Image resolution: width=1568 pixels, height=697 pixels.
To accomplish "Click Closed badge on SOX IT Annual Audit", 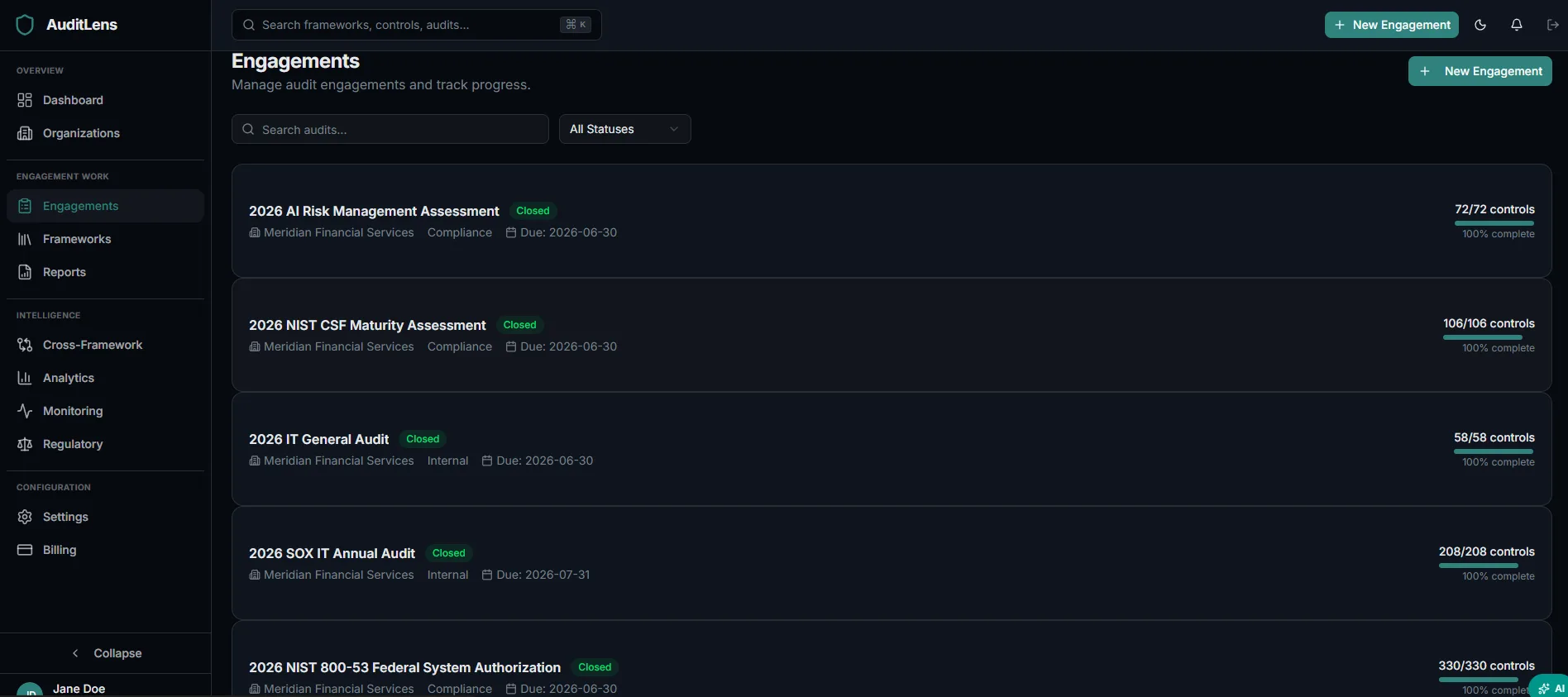I will coord(448,553).
